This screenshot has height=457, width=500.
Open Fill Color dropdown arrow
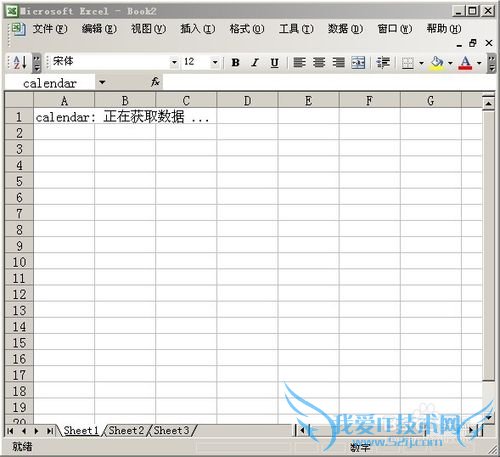pos(450,63)
